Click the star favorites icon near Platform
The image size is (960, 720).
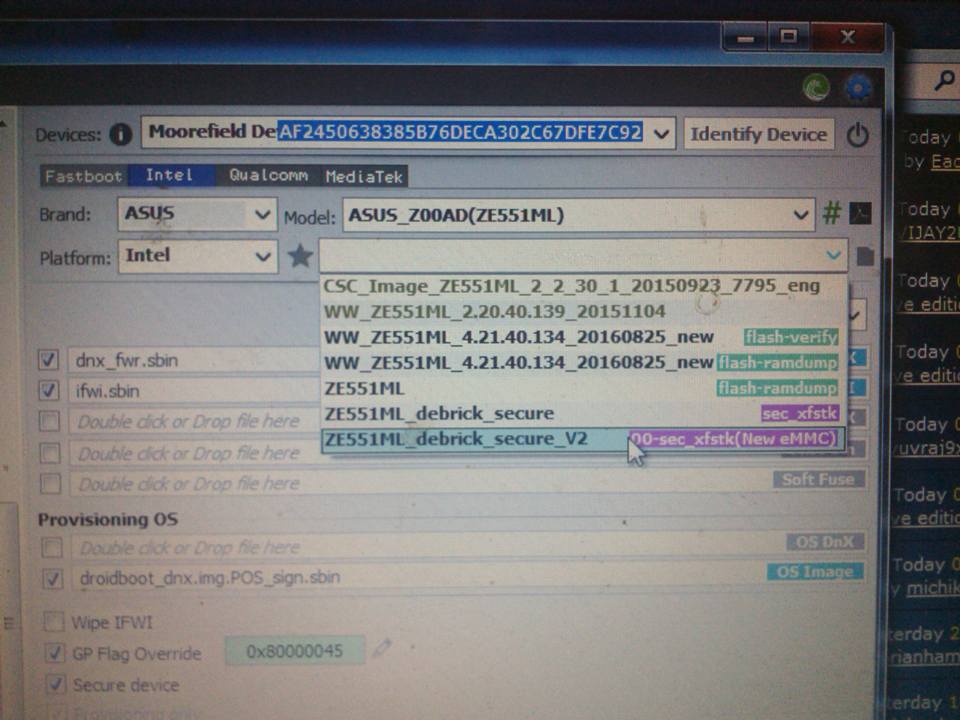(x=300, y=256)
